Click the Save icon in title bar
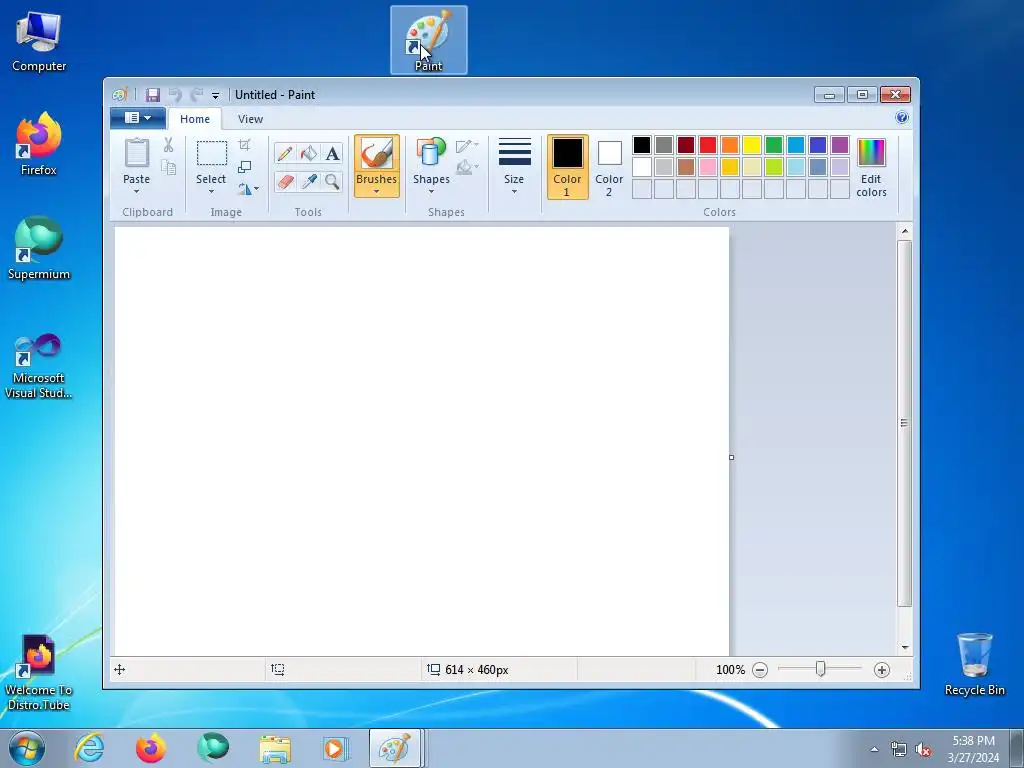The width and height of the screenshot is (1024, 768). tap(153, 95)
